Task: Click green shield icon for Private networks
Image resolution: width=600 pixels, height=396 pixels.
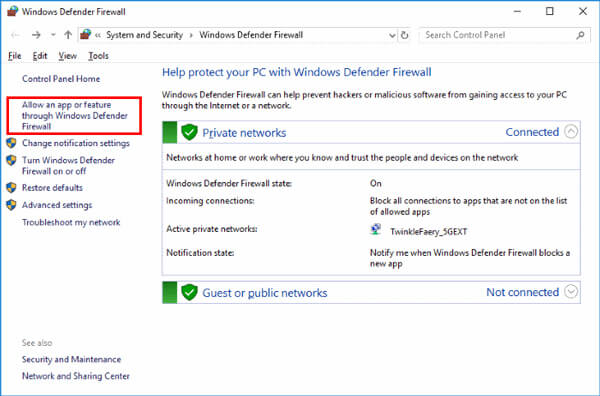Action: [189, 132]
